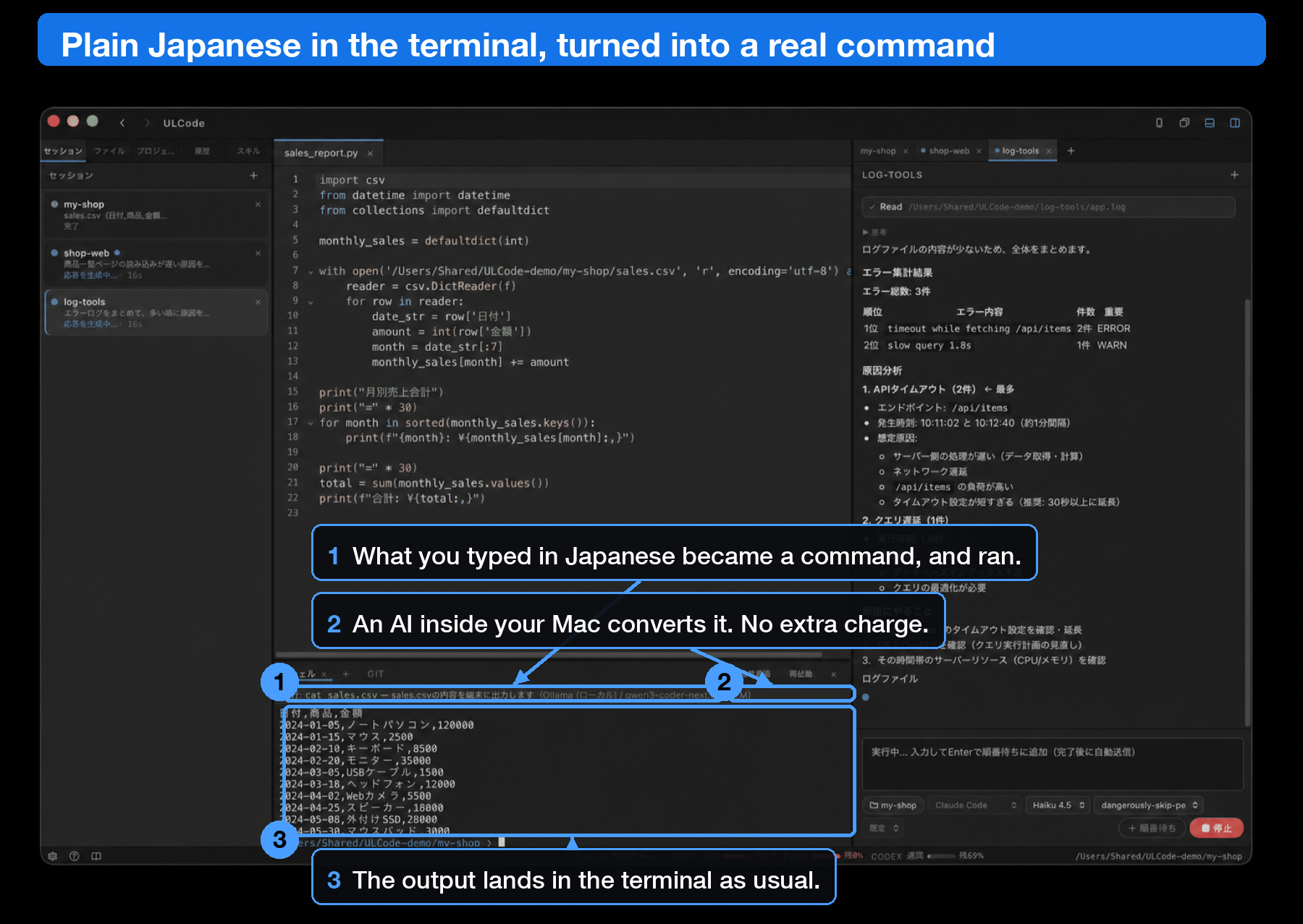Click the red 停止 stop button
This screenshot has width=1303, height=924.
click(x=1216, y=828)
